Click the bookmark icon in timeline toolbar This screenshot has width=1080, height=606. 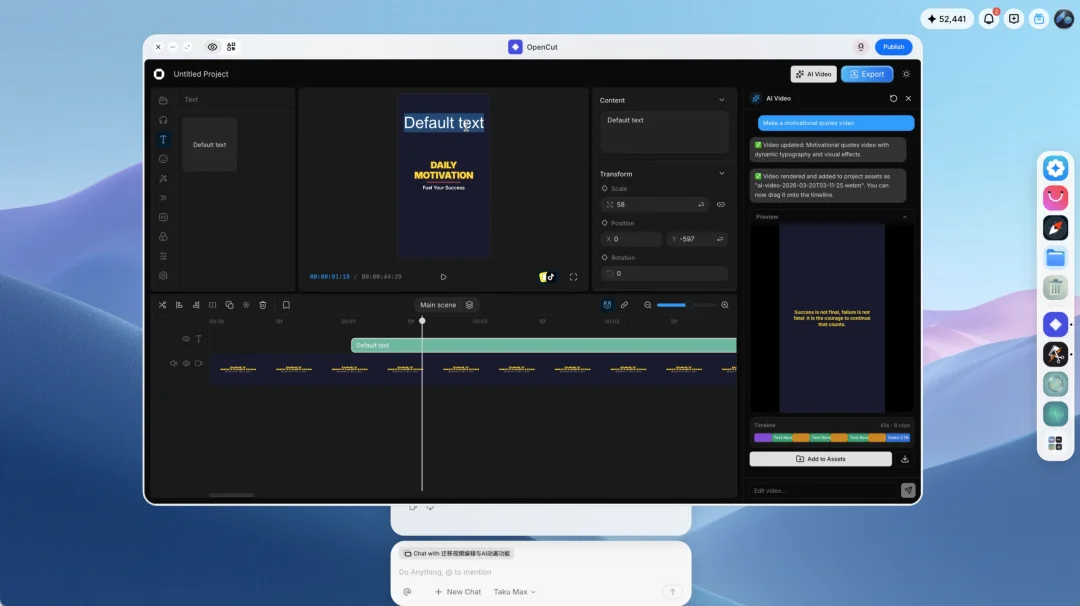click(286, 305)
